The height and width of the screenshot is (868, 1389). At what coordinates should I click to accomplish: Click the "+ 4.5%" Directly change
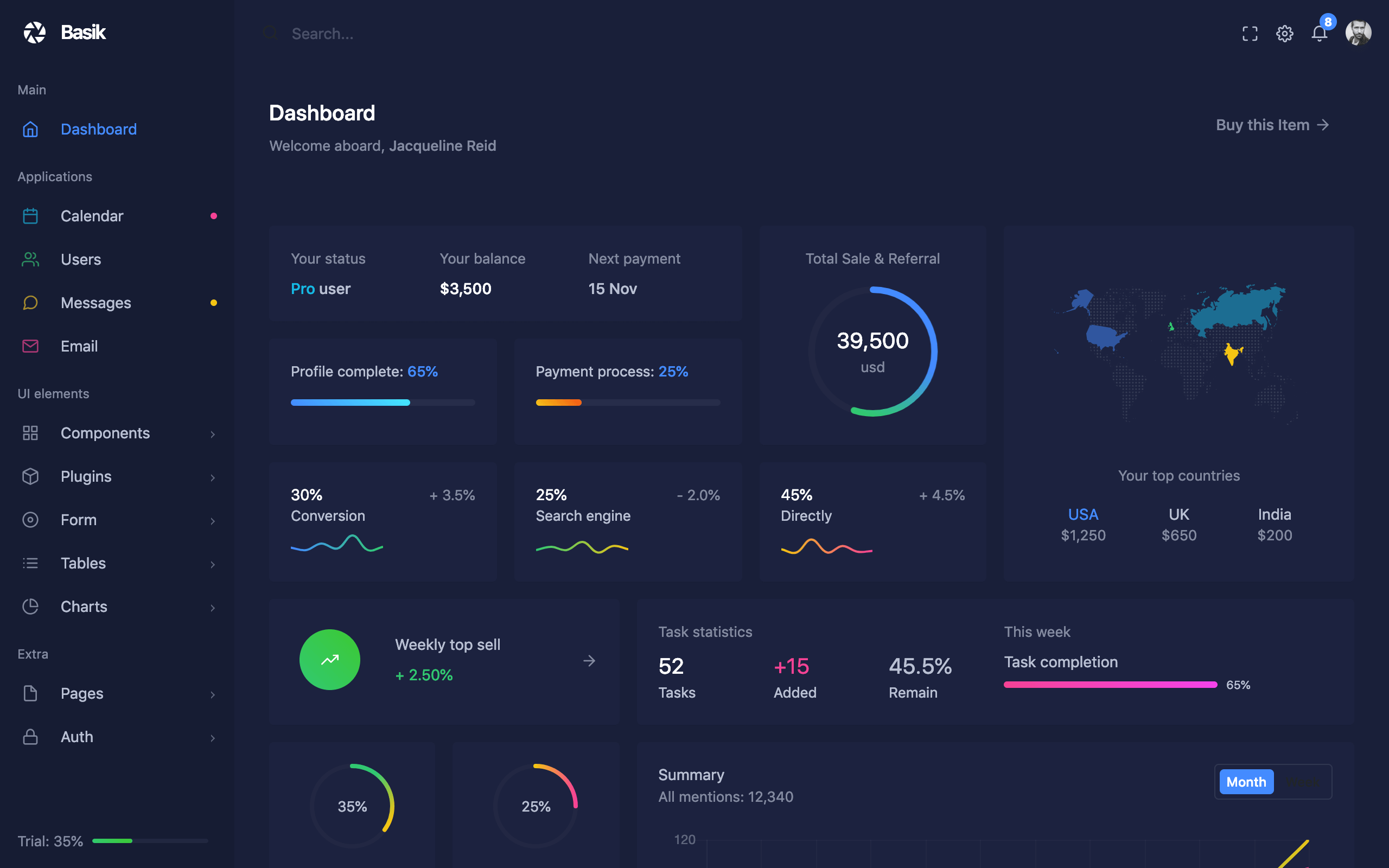(x=942, y=495)
